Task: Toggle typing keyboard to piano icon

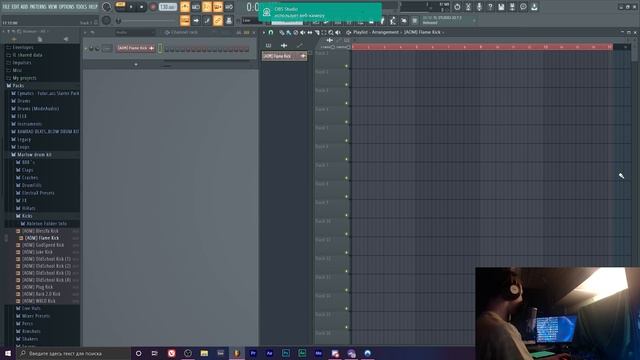Action: [x=185, y=20]
